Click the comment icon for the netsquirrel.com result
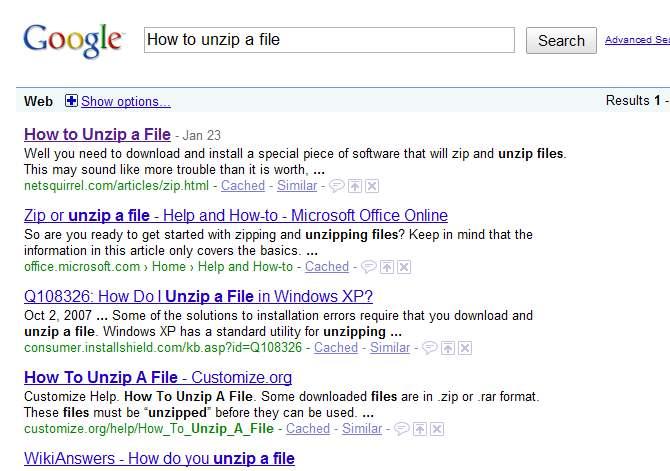Viewport: 670px width, 471px height. pos(336,186)
